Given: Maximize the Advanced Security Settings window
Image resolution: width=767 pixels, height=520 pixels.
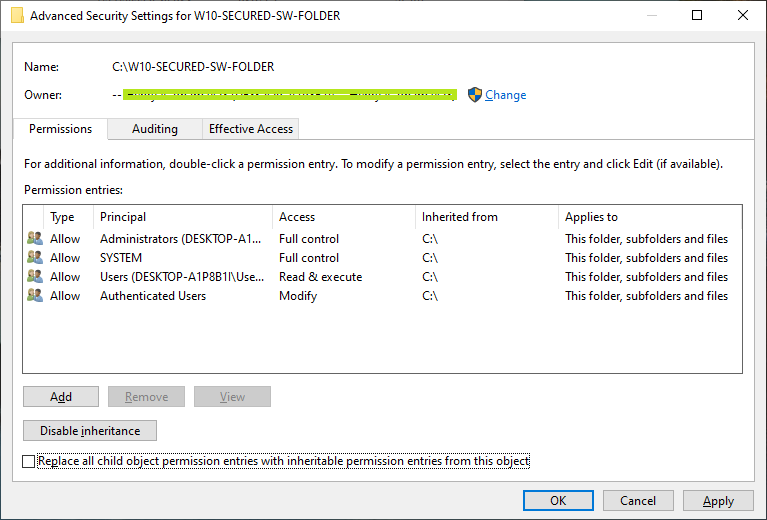Looking at the screenshot, I should (x=697, y=15).
